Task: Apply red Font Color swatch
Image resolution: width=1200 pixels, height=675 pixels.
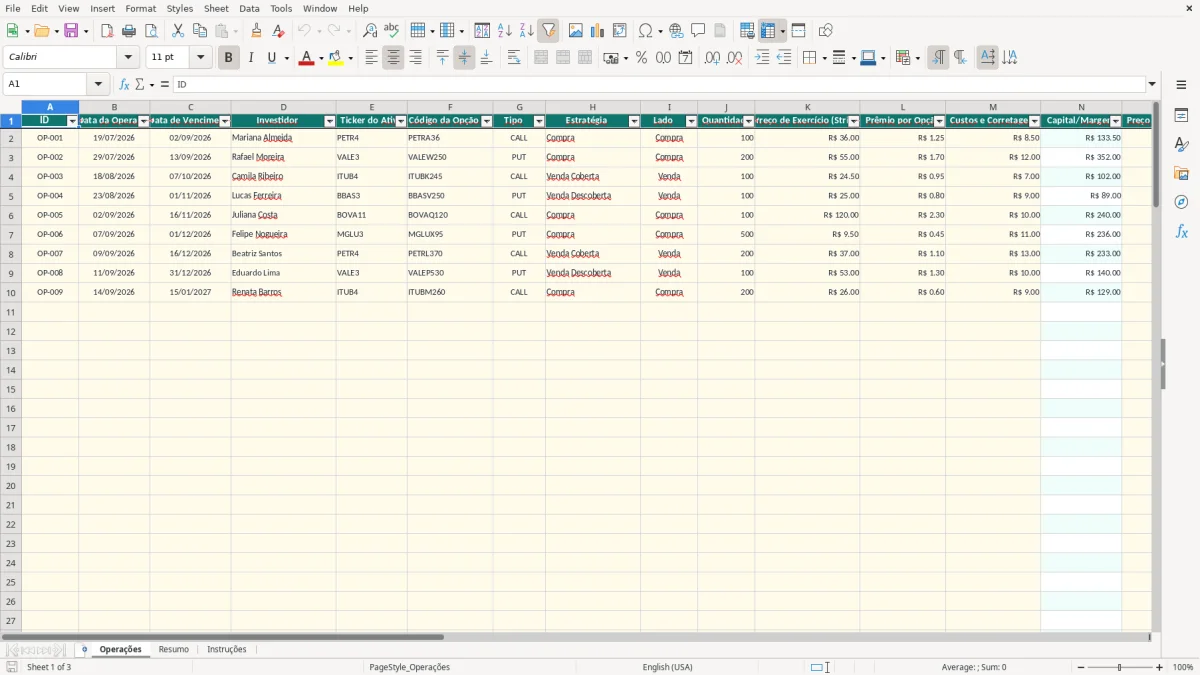Action: click(305, 58)
